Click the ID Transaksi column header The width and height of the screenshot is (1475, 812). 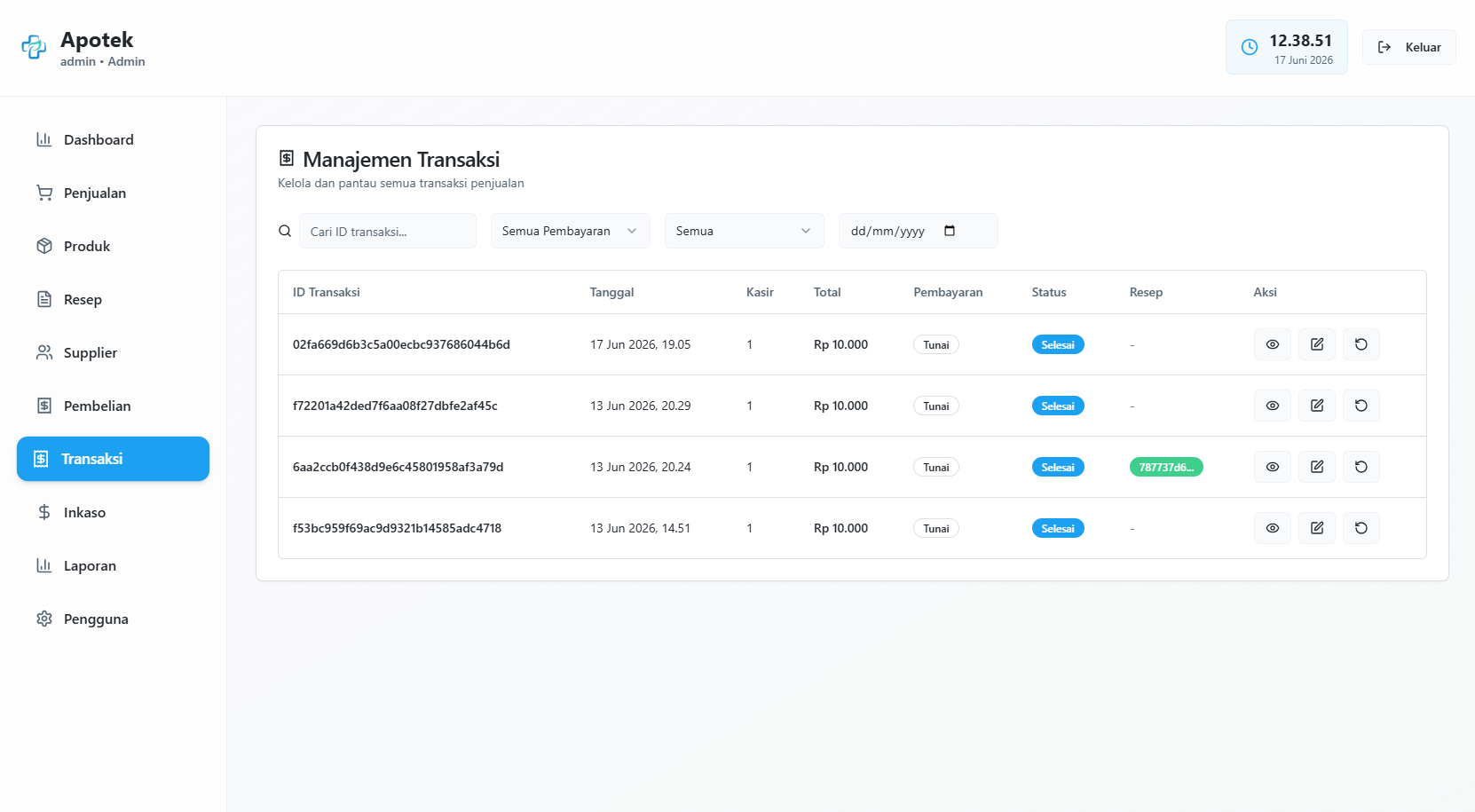click(327, 292)
